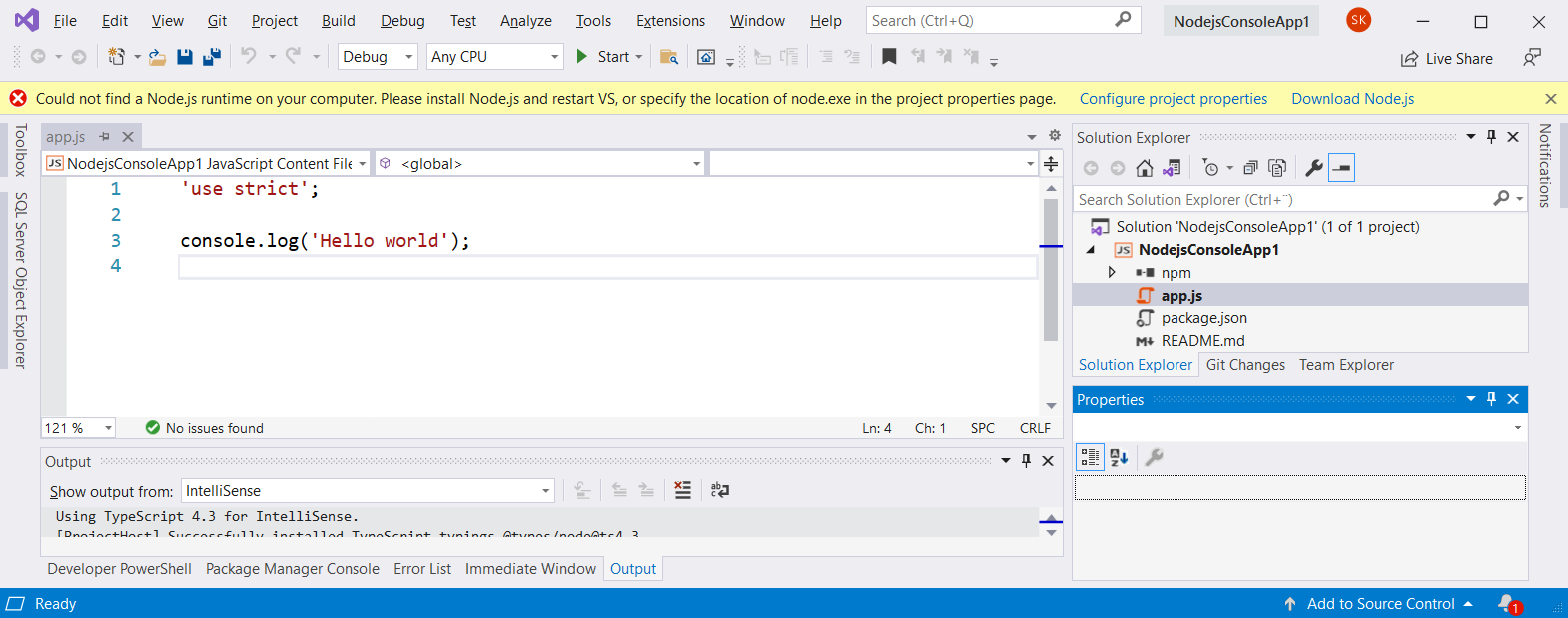Click the Property Pages wrench icon in Properties

1154,457
